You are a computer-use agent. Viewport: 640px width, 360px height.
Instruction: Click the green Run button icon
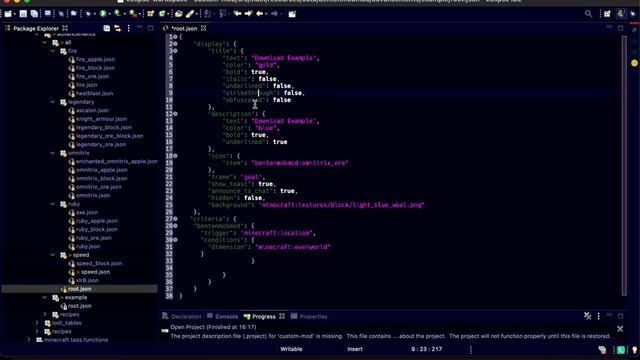coord(103,14)
